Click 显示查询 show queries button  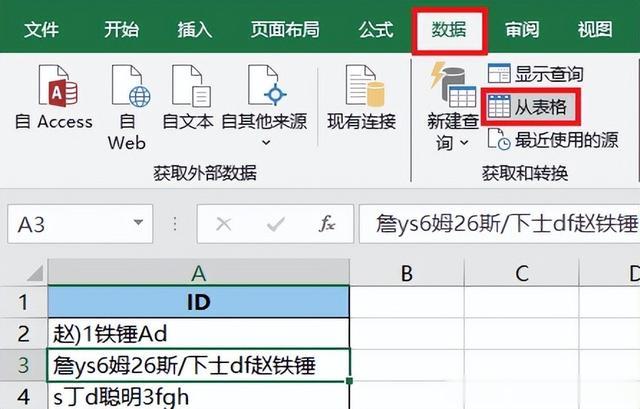point(535,73)
